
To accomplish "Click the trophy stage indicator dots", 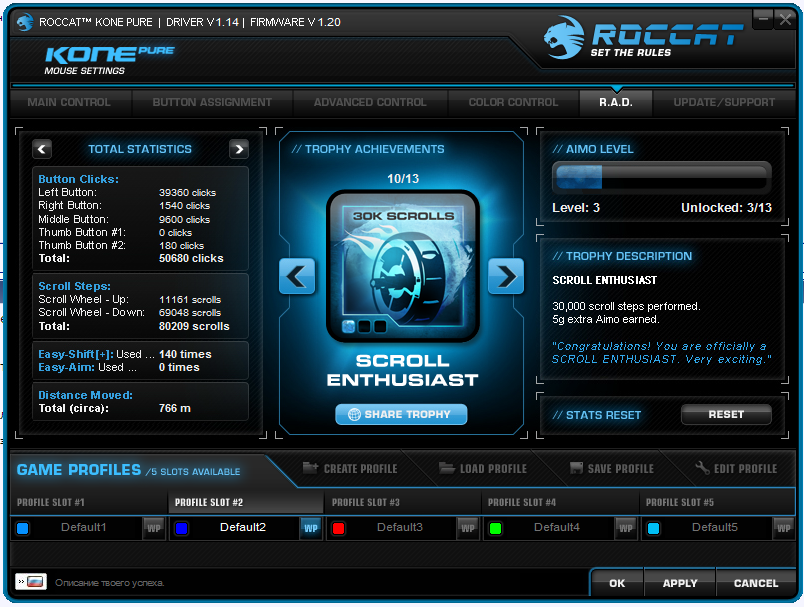I will click(x=364, y=326).
